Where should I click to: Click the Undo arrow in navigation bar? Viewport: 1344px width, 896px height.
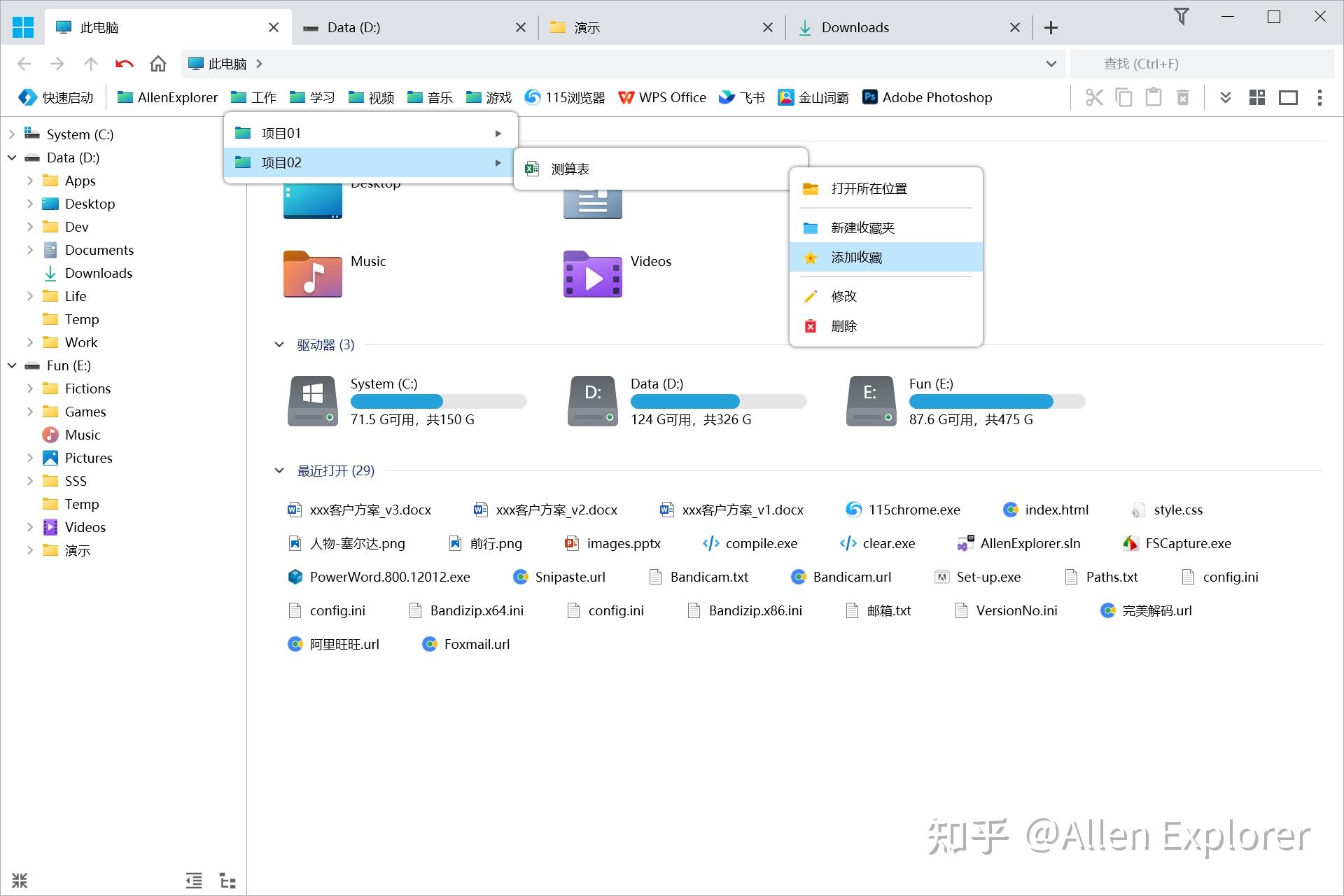124,64
